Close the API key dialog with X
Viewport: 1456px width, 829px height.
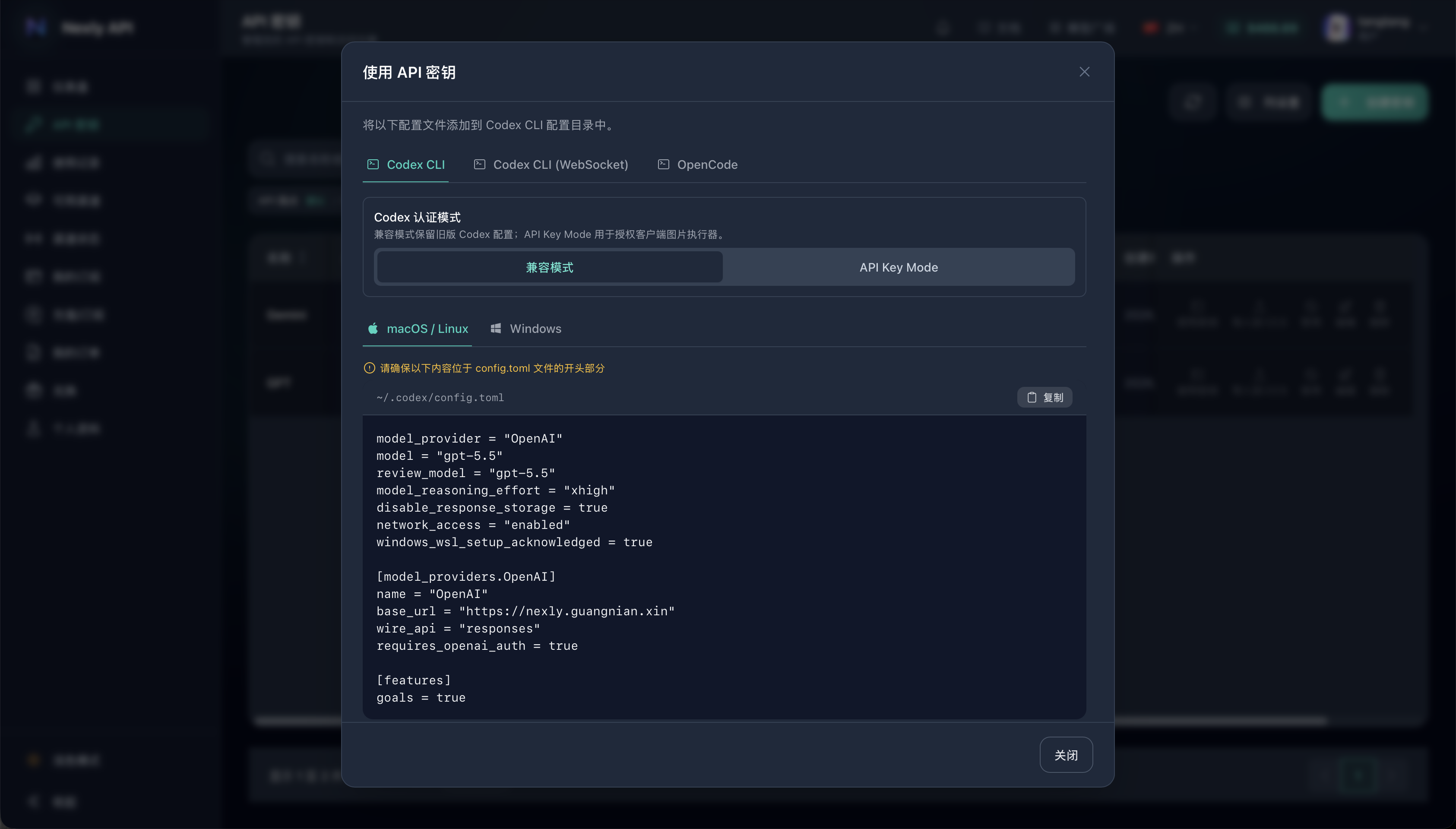(x=1084, y=72)
